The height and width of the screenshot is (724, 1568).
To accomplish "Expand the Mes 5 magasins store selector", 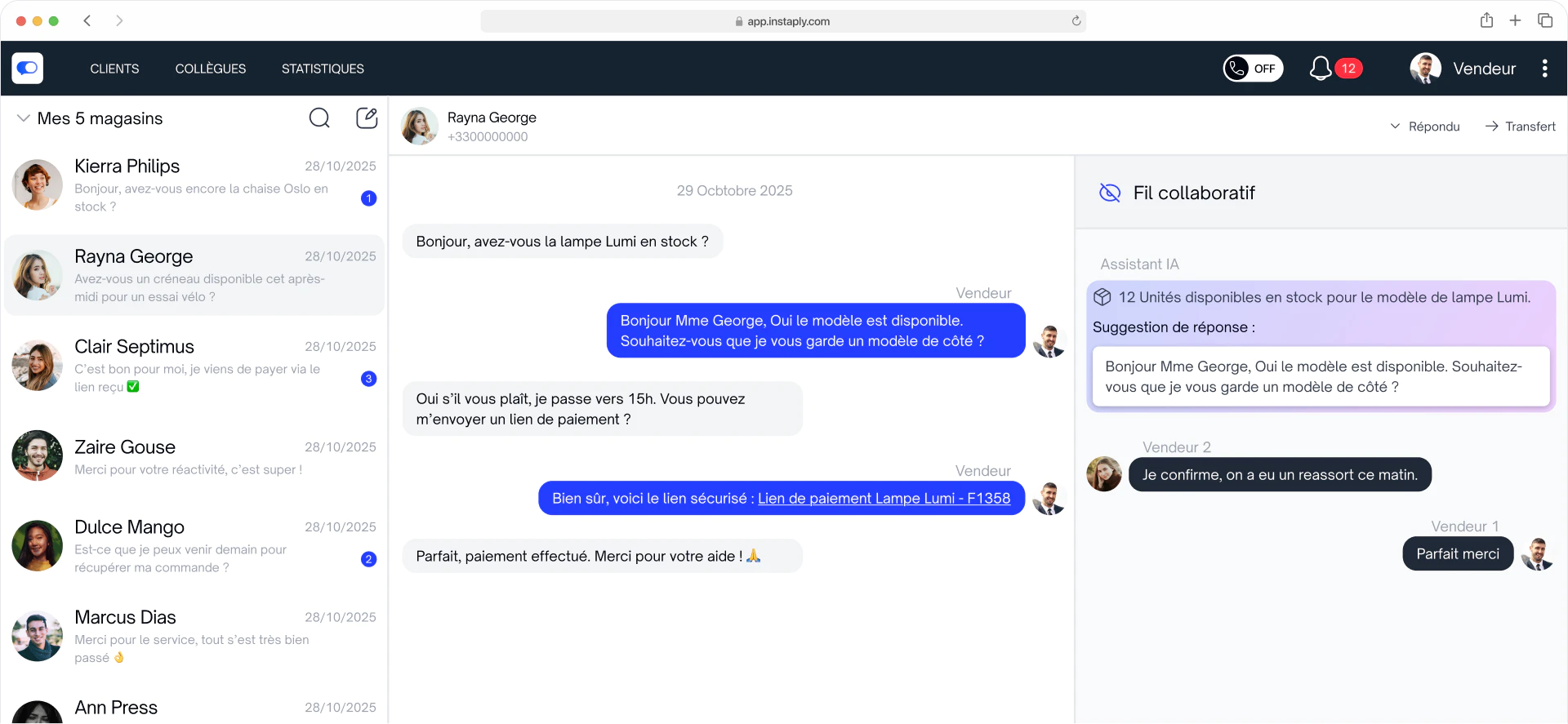I will [90, 118].
